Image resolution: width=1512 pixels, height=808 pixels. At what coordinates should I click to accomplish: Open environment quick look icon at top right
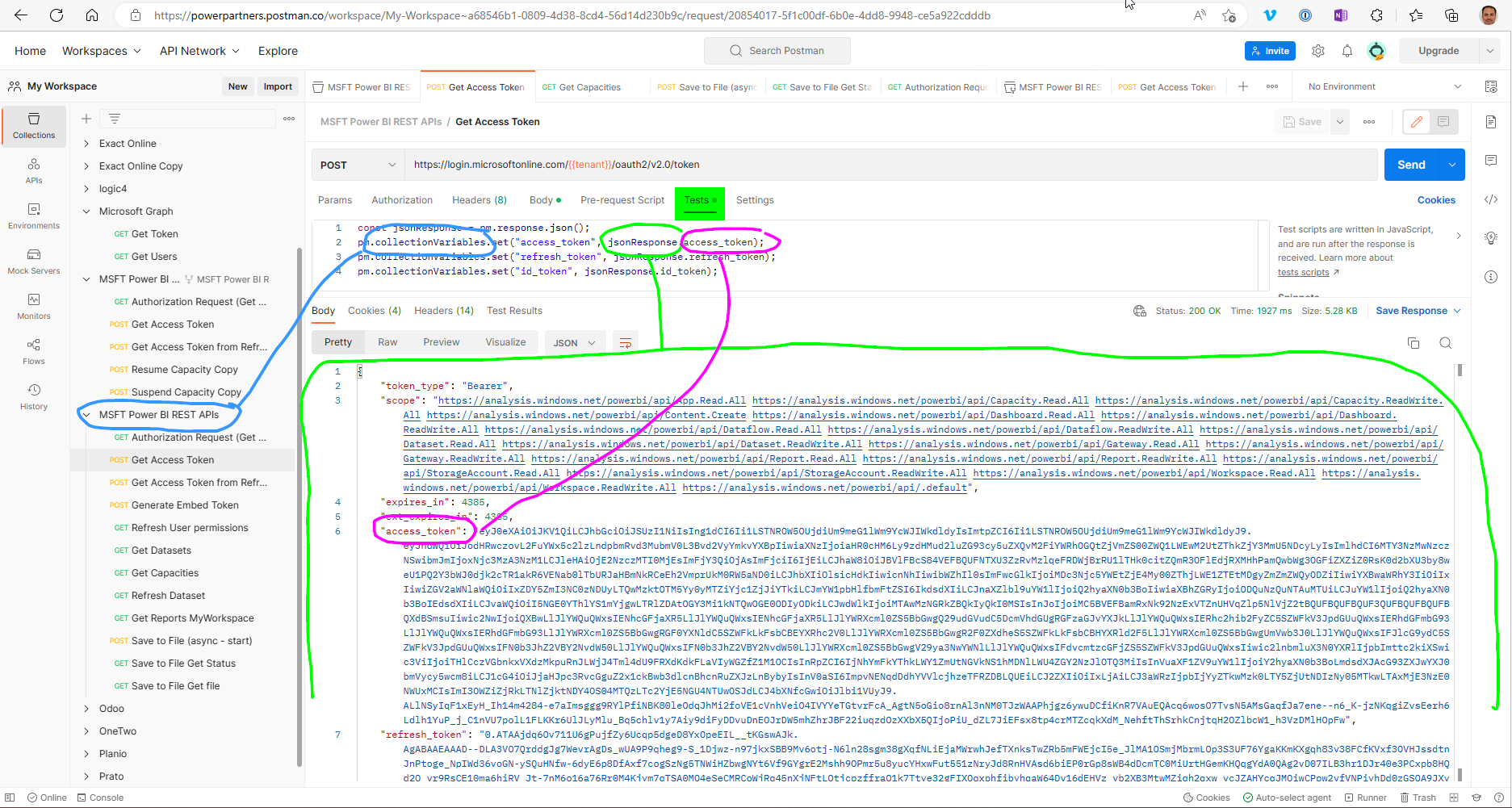coord(1491,86)
